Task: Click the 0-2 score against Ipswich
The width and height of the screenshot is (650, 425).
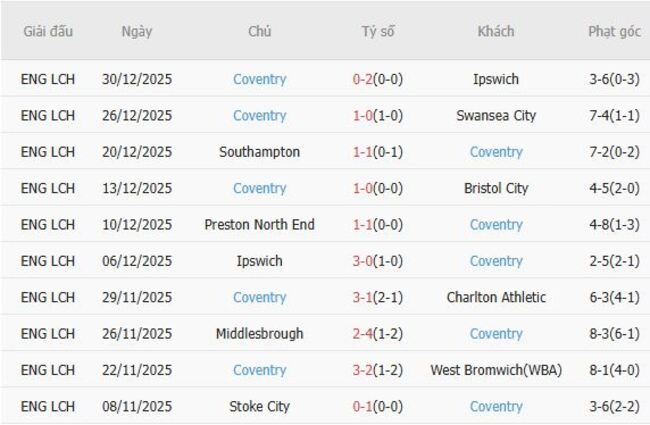Action: 363,79
